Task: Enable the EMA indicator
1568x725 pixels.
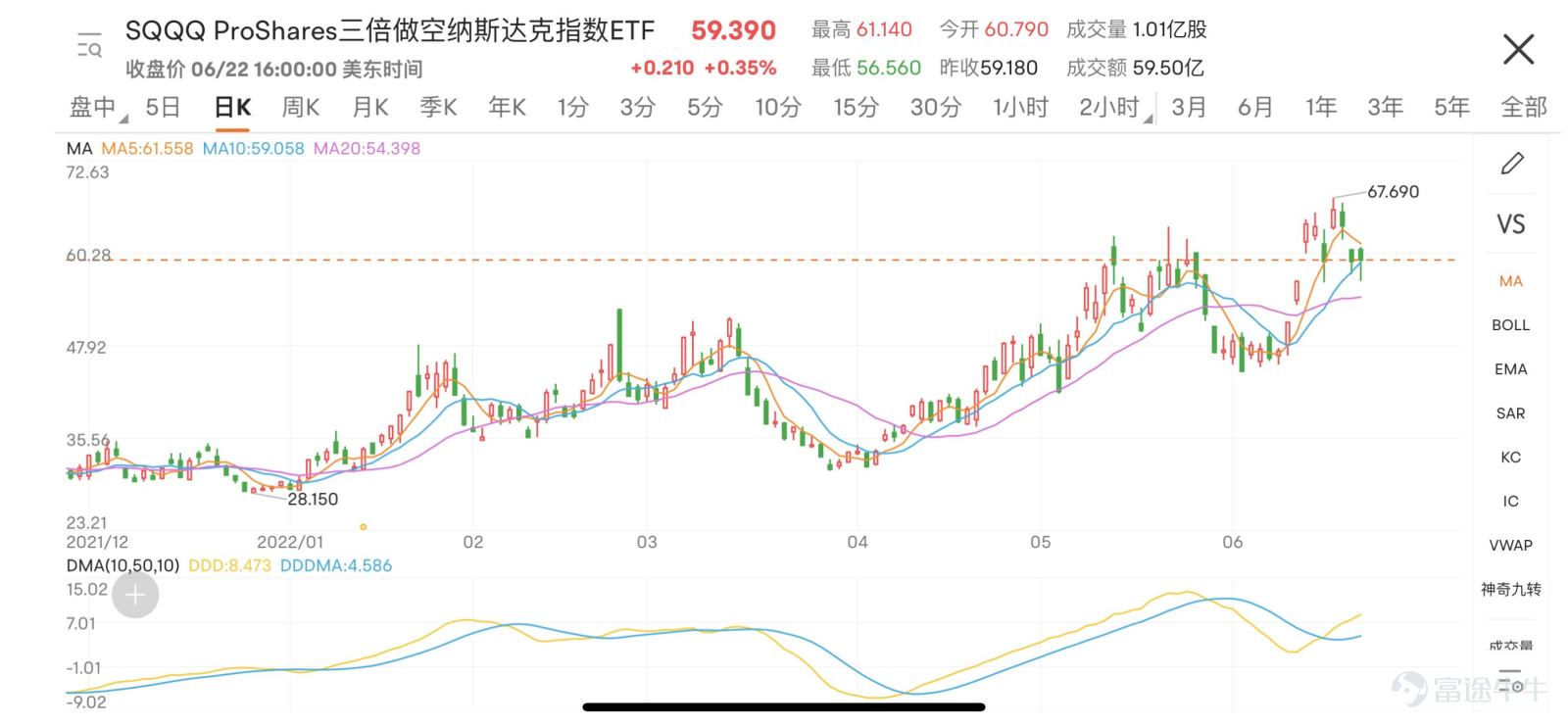Action: [x=1511, y=369]
